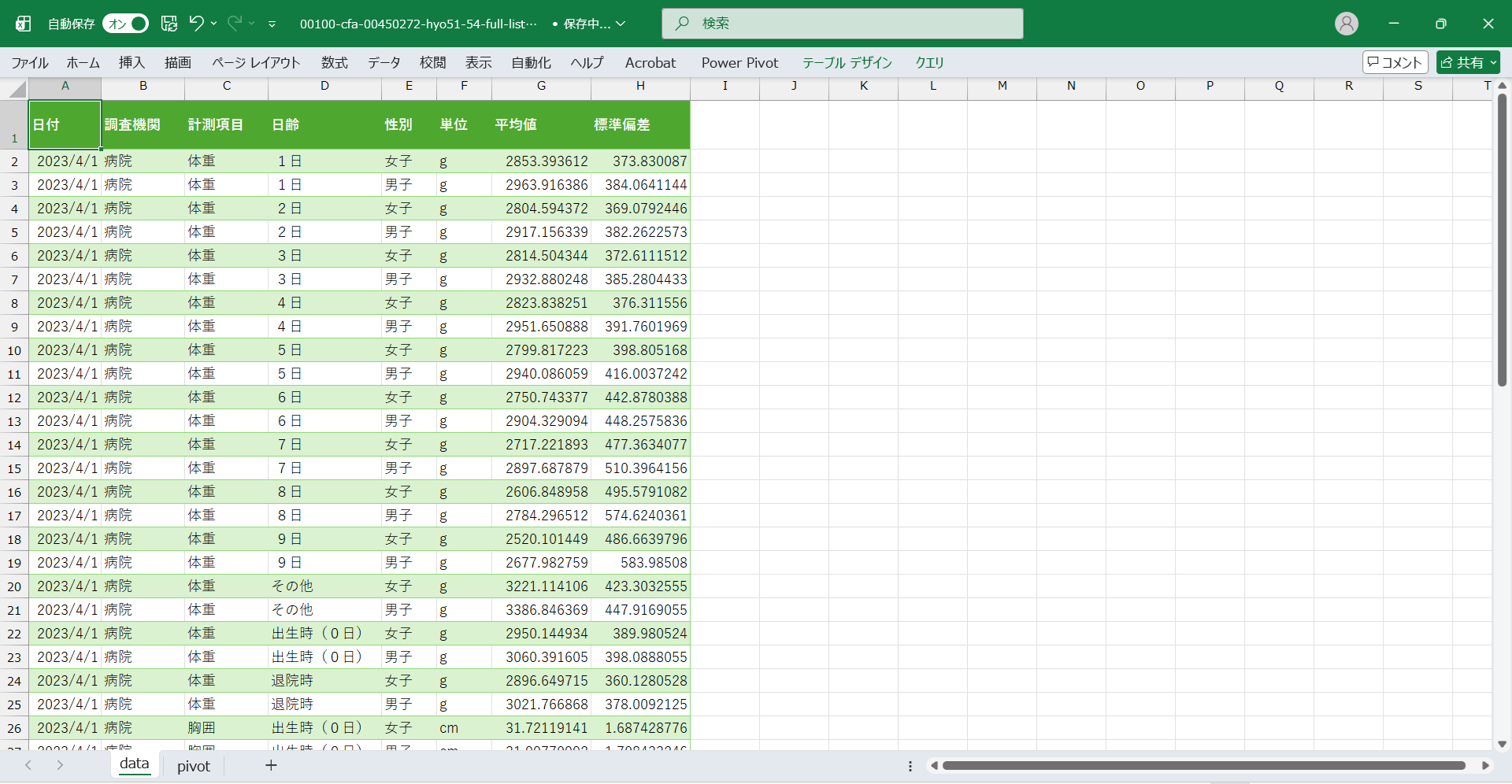Click the right arrow of horizontal scrollbar
Viewport: 1512px width, 784px height.
1485,765
